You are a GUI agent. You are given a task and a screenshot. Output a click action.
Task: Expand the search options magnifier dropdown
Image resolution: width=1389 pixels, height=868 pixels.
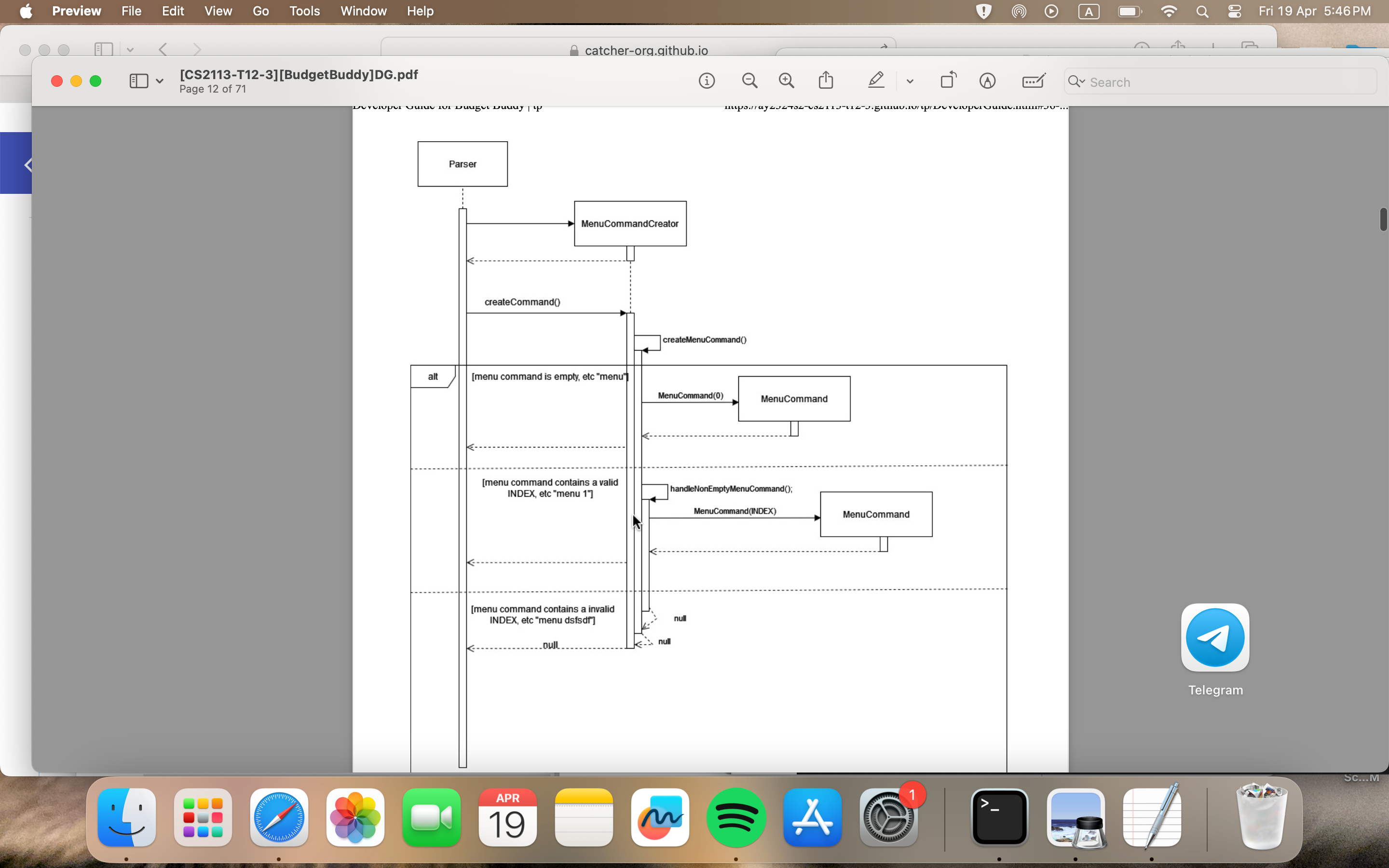(1077, 81)
